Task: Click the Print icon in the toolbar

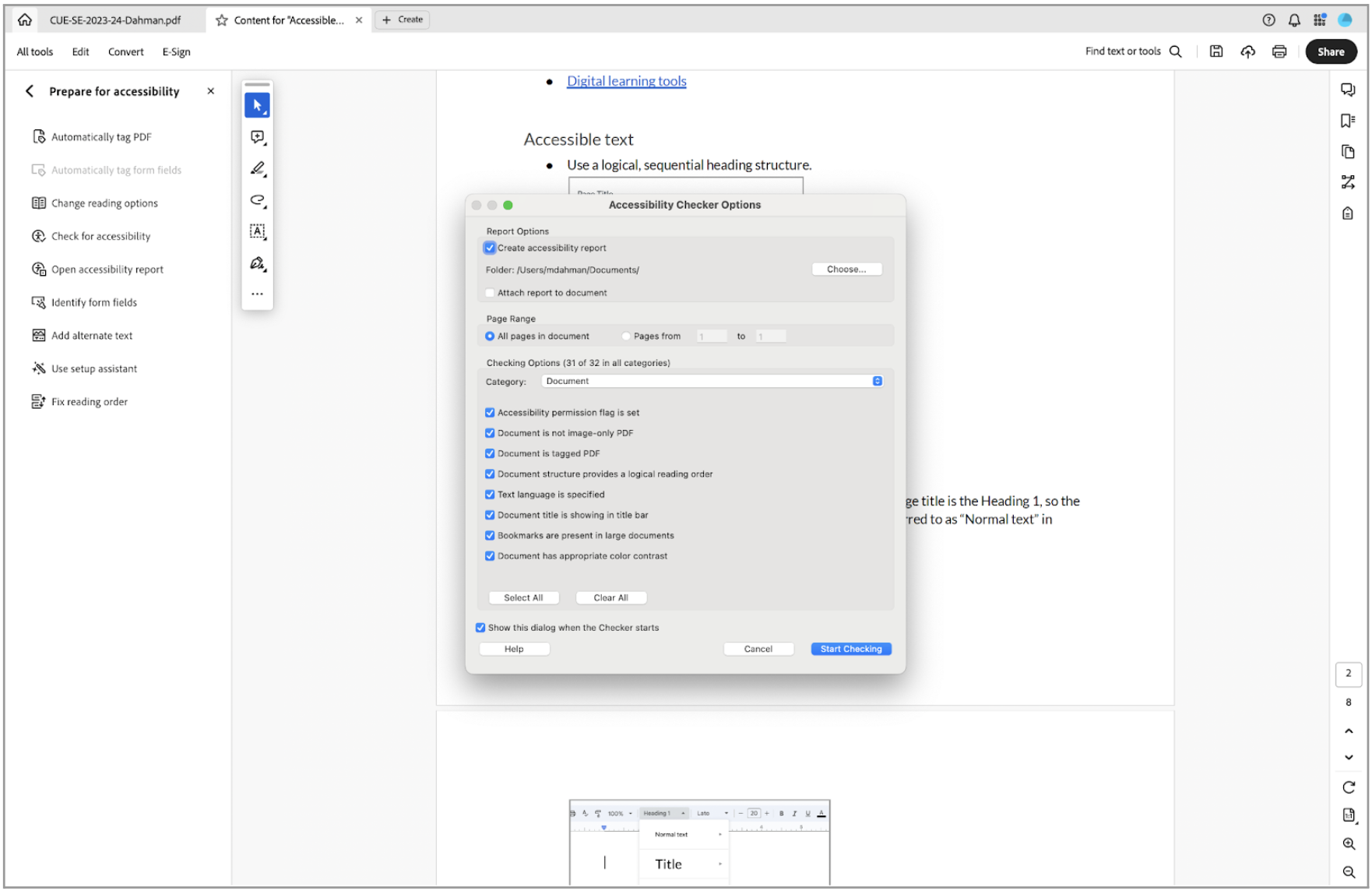Action: coord(1279,51)
